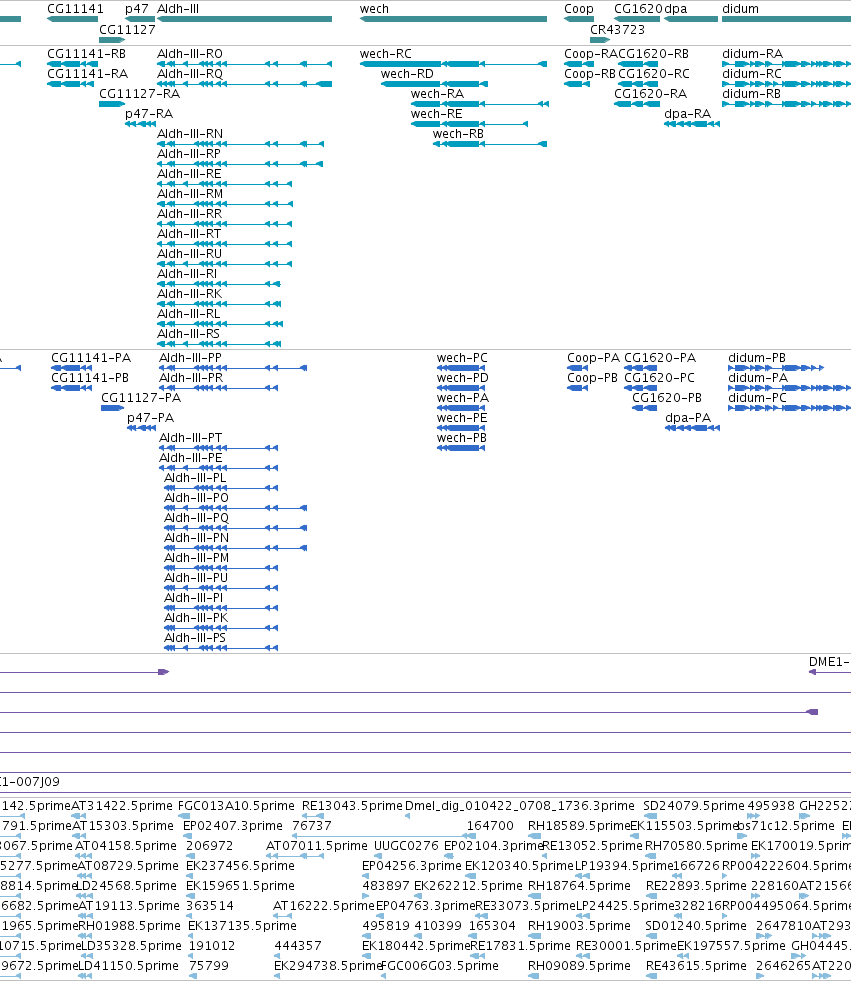Open EST SD01240.5prime

click(x=696, y=926)
